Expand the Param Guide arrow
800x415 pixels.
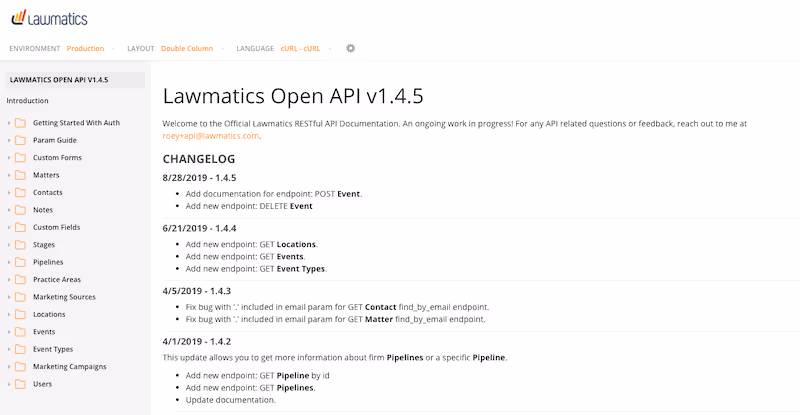point(9,140)
